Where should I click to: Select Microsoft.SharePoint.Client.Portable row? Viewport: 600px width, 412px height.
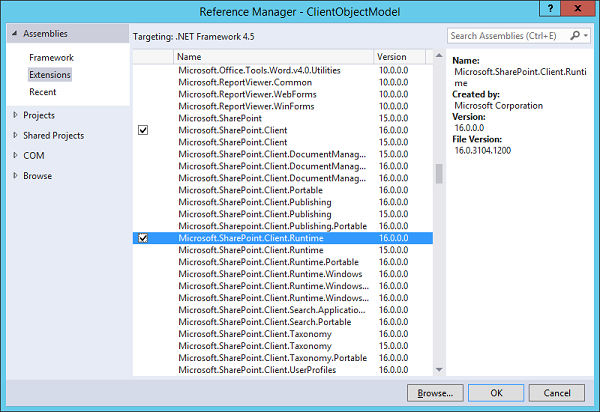pyautogui.click(x=283, y=190)
